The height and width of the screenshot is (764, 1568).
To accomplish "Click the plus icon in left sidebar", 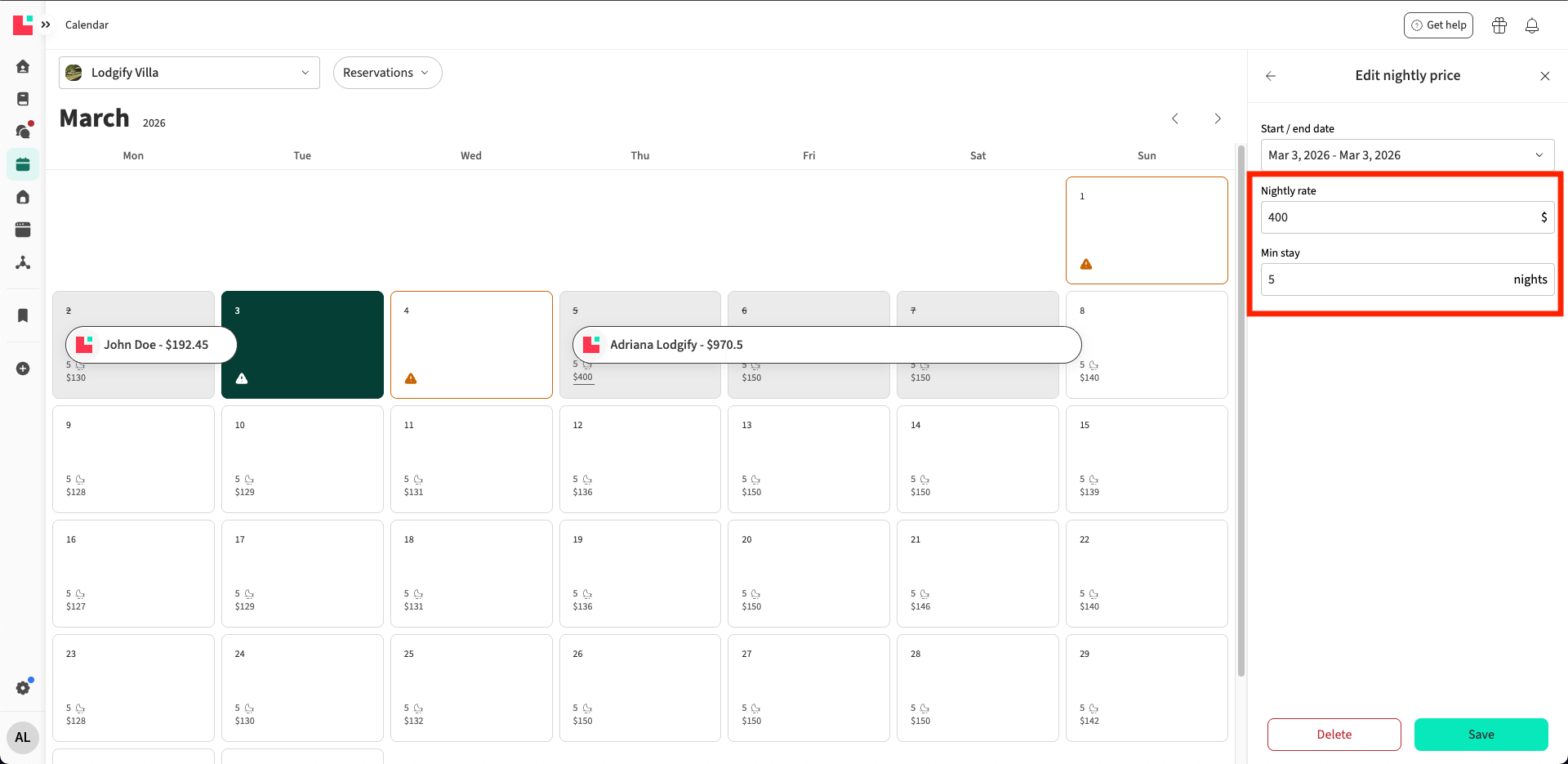I will [x=23, y=369].
